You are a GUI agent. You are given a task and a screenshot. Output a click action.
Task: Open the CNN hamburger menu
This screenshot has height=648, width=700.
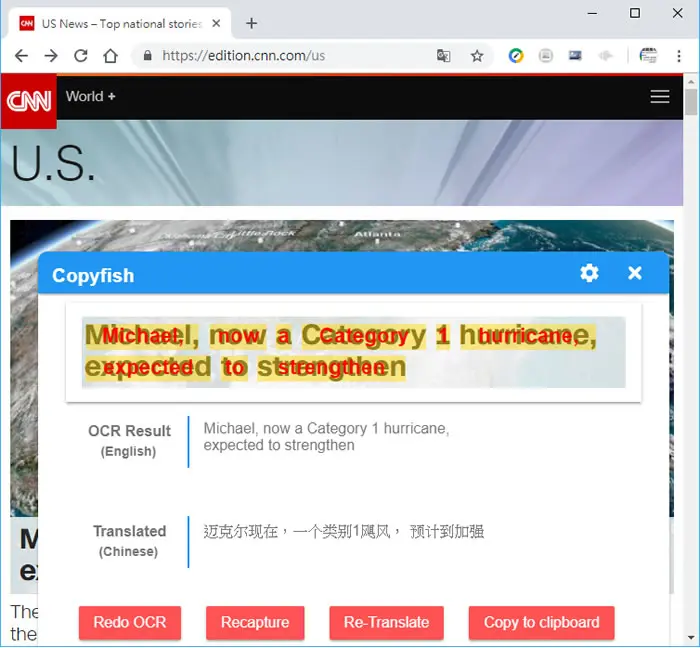coord(659,96)
